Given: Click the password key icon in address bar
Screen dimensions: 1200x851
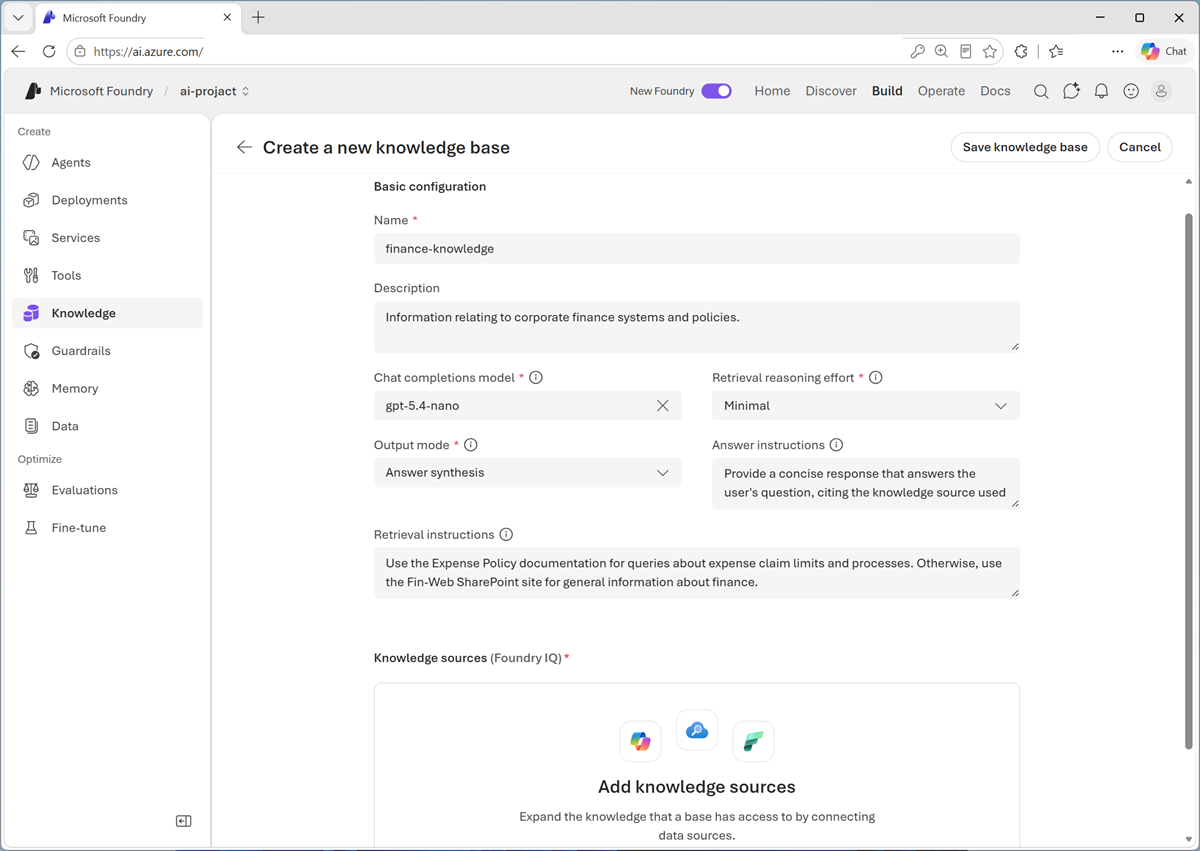Looking at the screenshot, I should [917, 51].
